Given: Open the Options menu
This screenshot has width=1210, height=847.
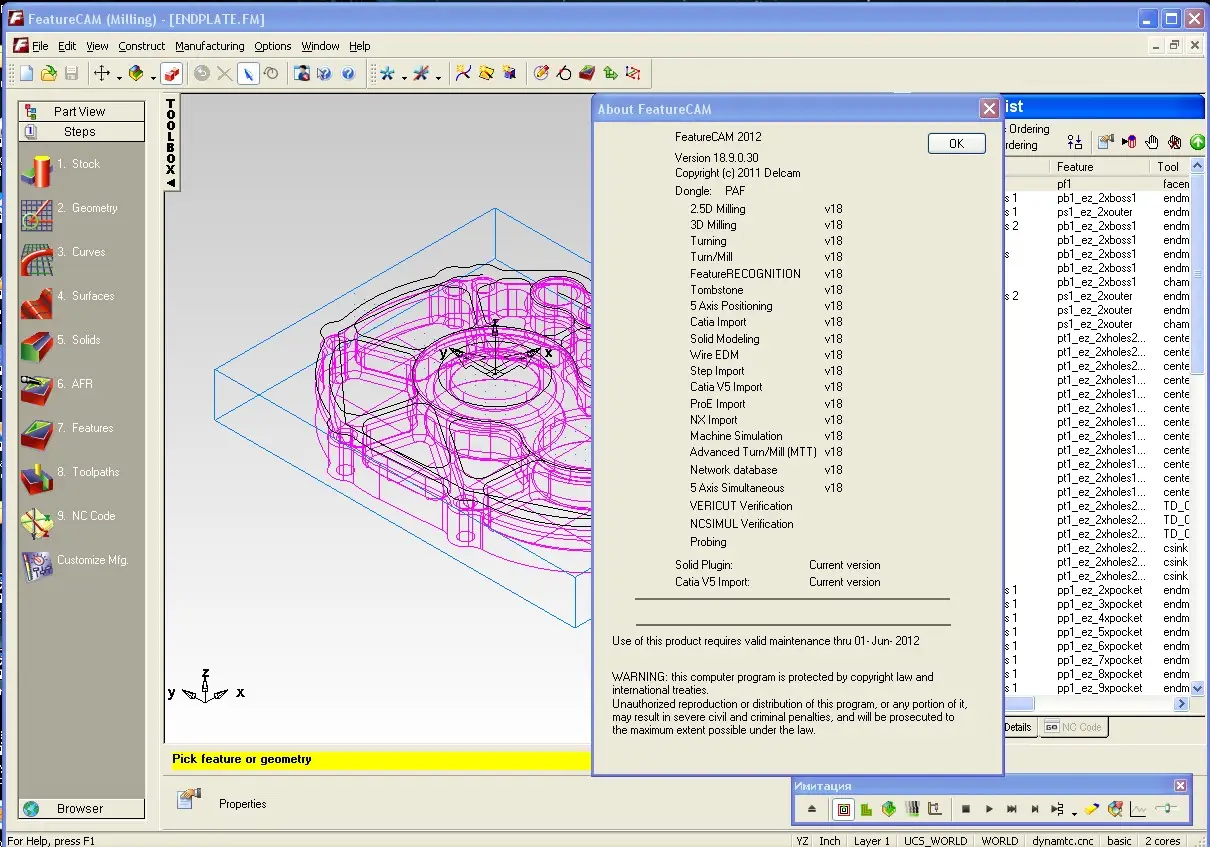Looking at the screenshot, I should coord(272,46).
